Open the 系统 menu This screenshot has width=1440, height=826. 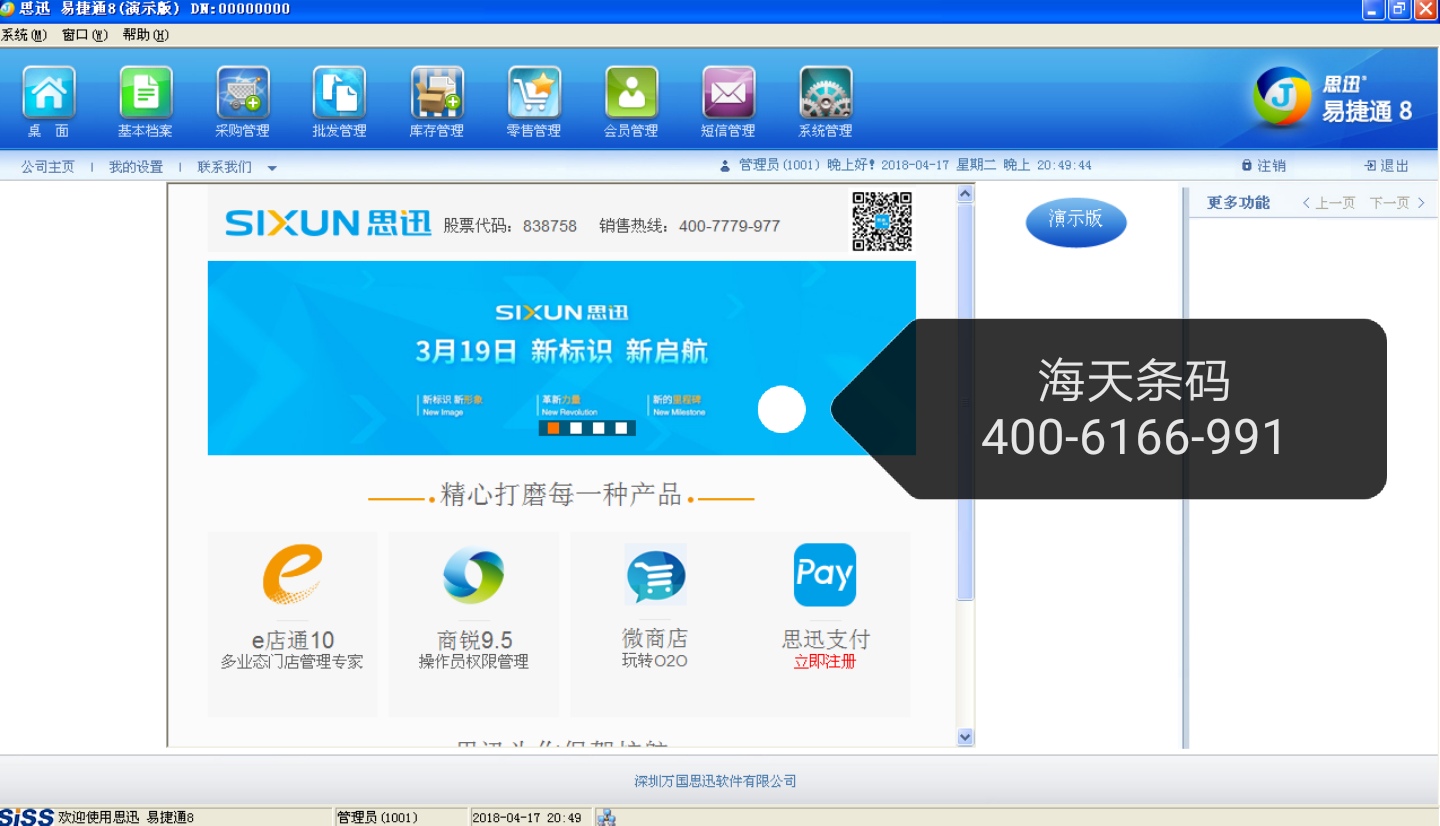[23, 35]
